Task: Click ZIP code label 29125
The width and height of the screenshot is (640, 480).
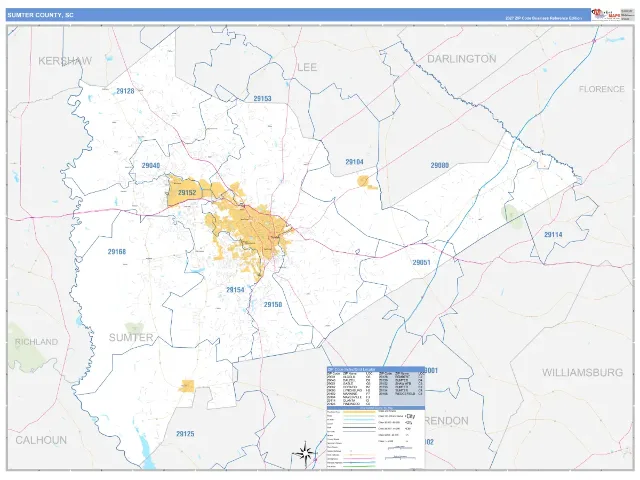Action: pos(185,433)
